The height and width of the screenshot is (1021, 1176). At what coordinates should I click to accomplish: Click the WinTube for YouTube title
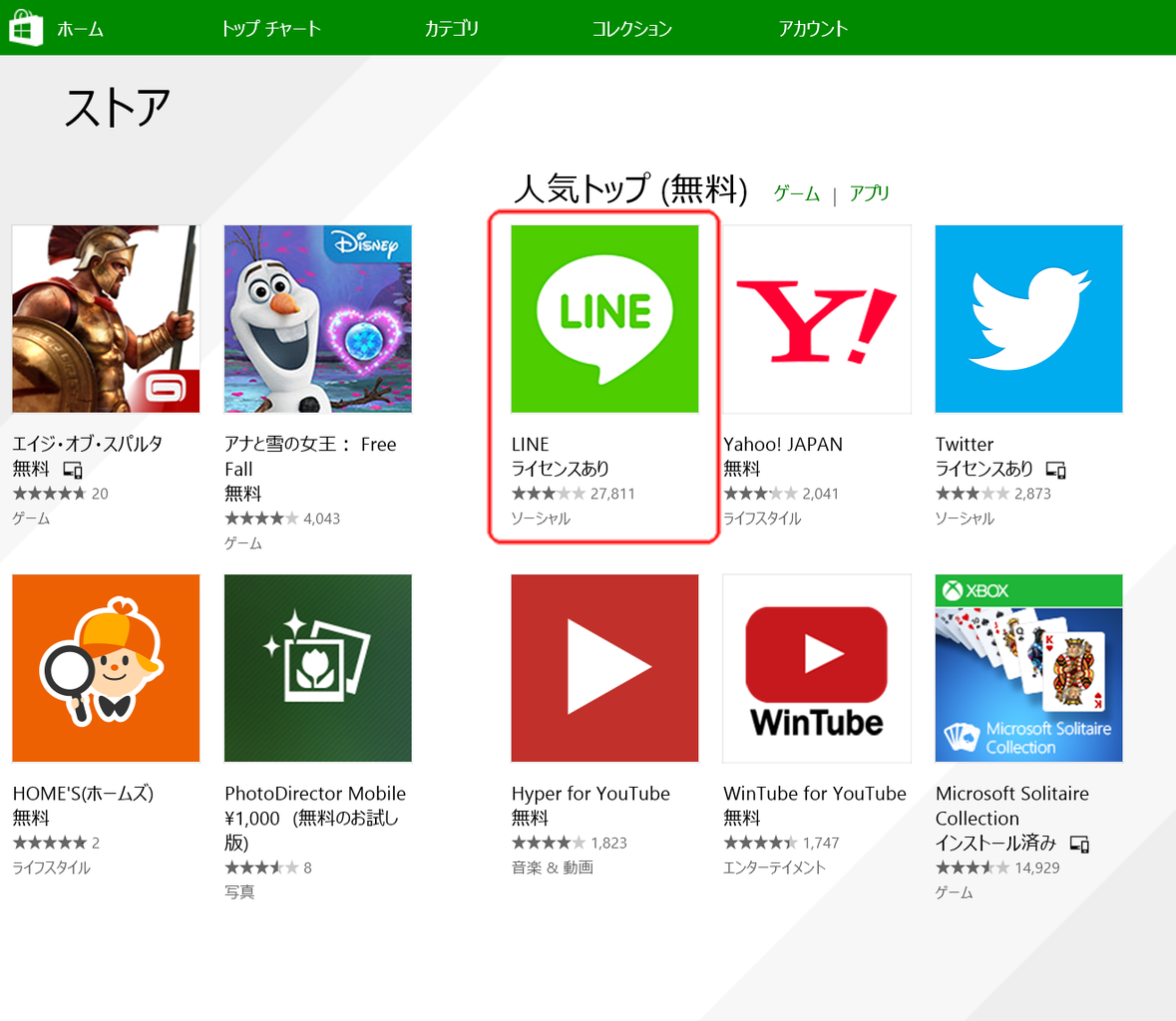[x=815, y=793]
